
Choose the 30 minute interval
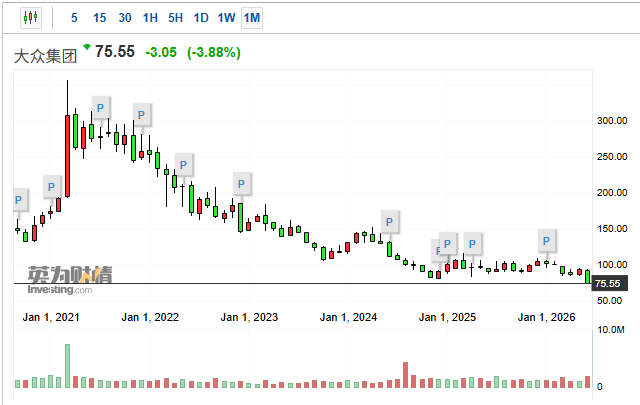[125, 18]
